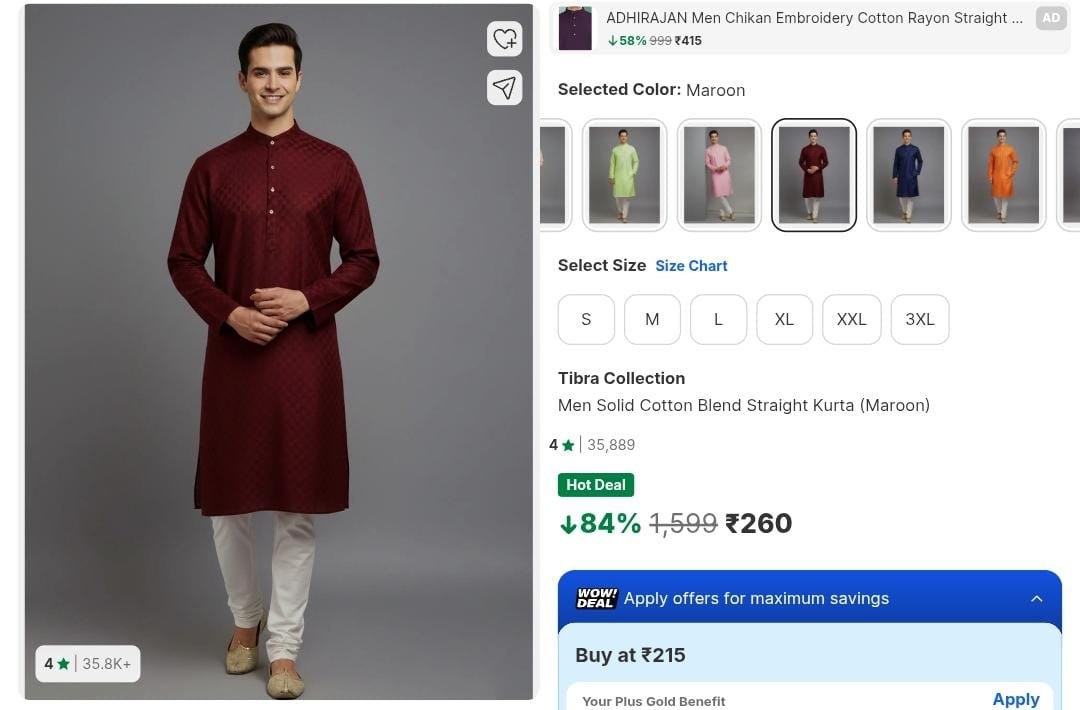Select the XXL size
Screen dimensions: 1080x710
pos(851,319)
